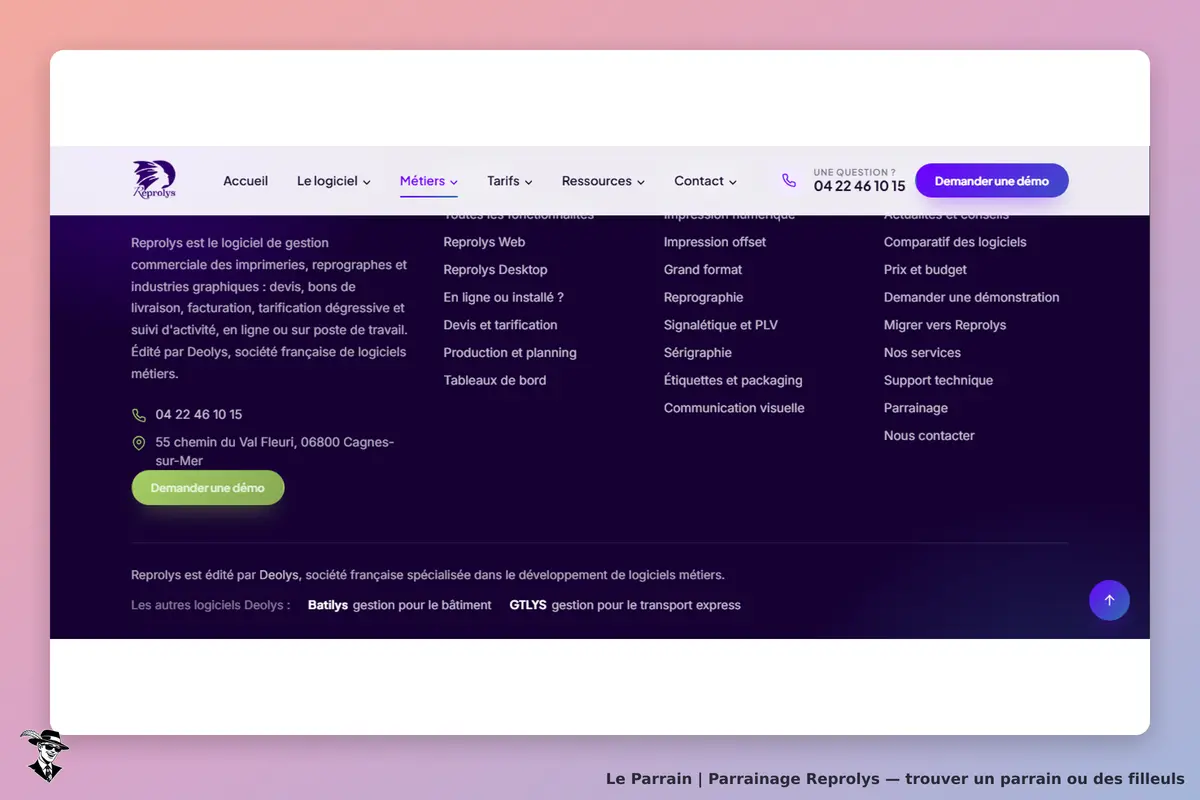This screenshot has height=800, width=1200.
Task: Open the Tableaux de bord link
Action: 495,380
